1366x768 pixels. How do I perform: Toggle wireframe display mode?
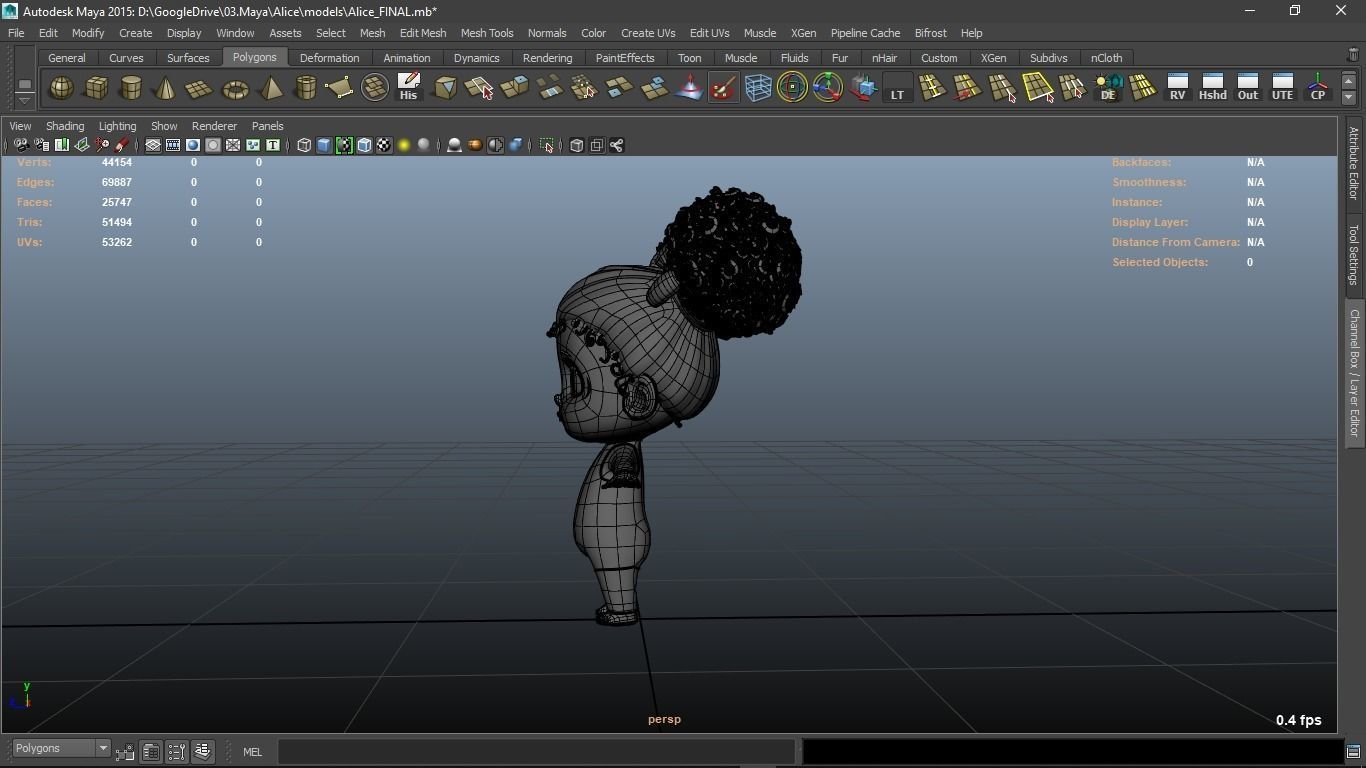[304, 145]
